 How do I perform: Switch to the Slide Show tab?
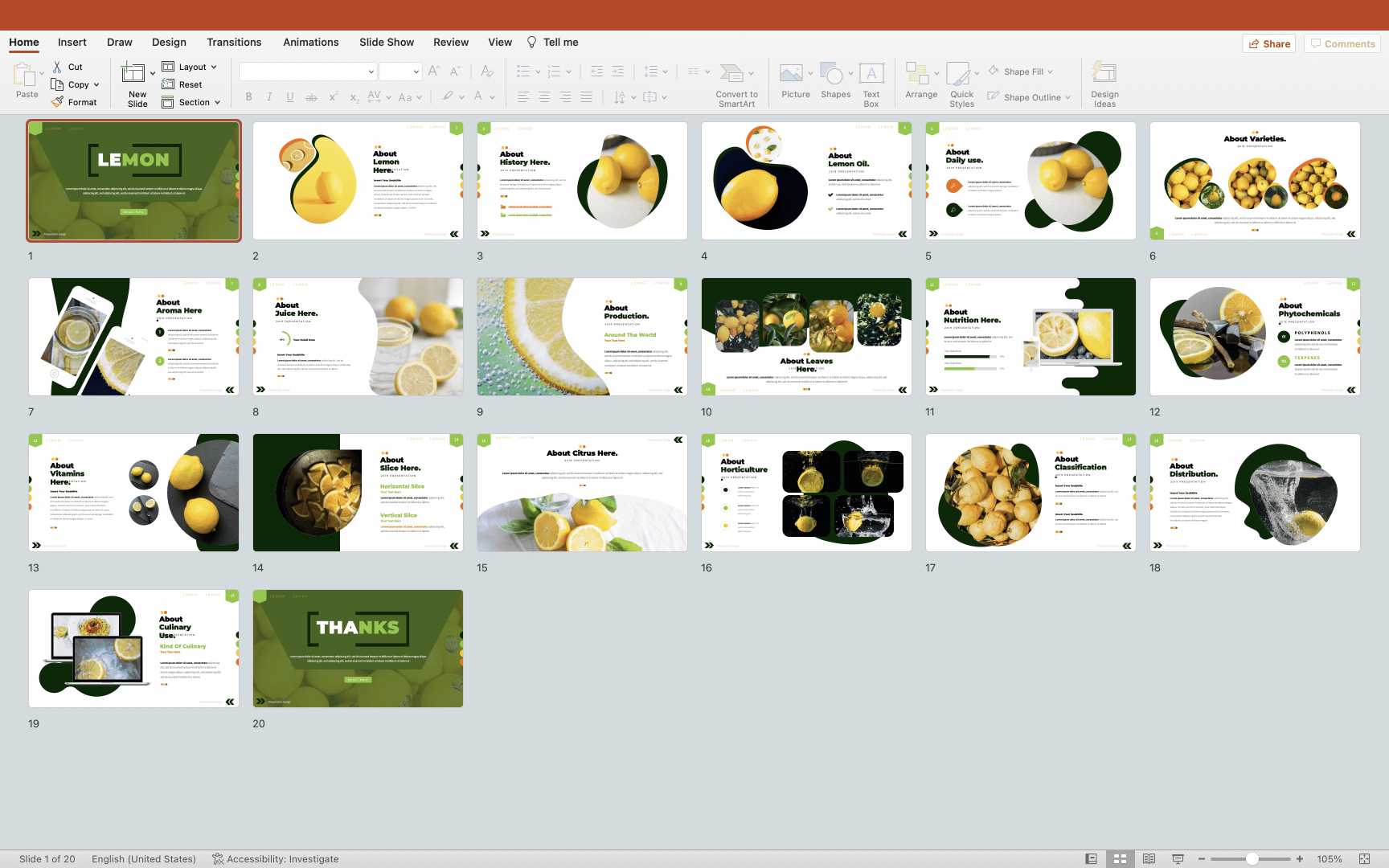point(387,43)
